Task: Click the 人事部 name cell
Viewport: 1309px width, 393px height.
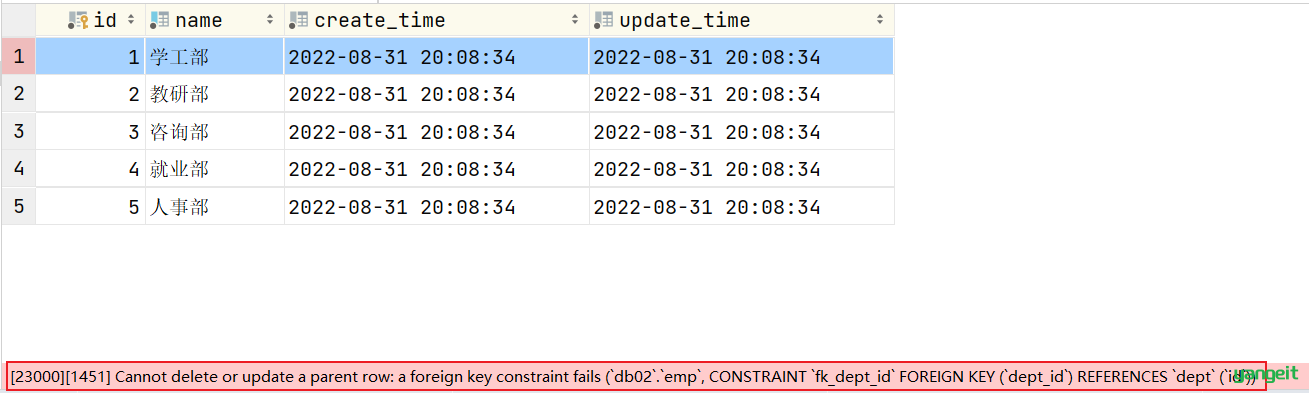Action: click(215, 207)
